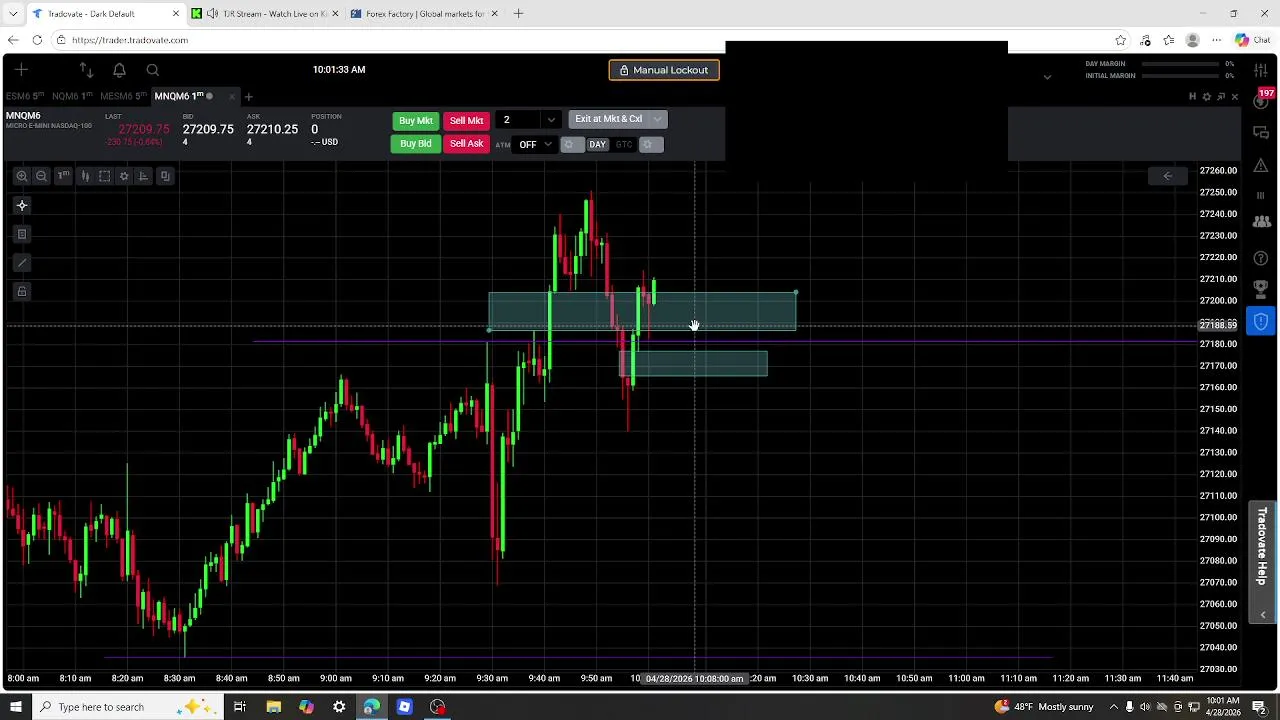
Task: Click Exit at Mkt & Cxl button
Action: coord(608,119)
